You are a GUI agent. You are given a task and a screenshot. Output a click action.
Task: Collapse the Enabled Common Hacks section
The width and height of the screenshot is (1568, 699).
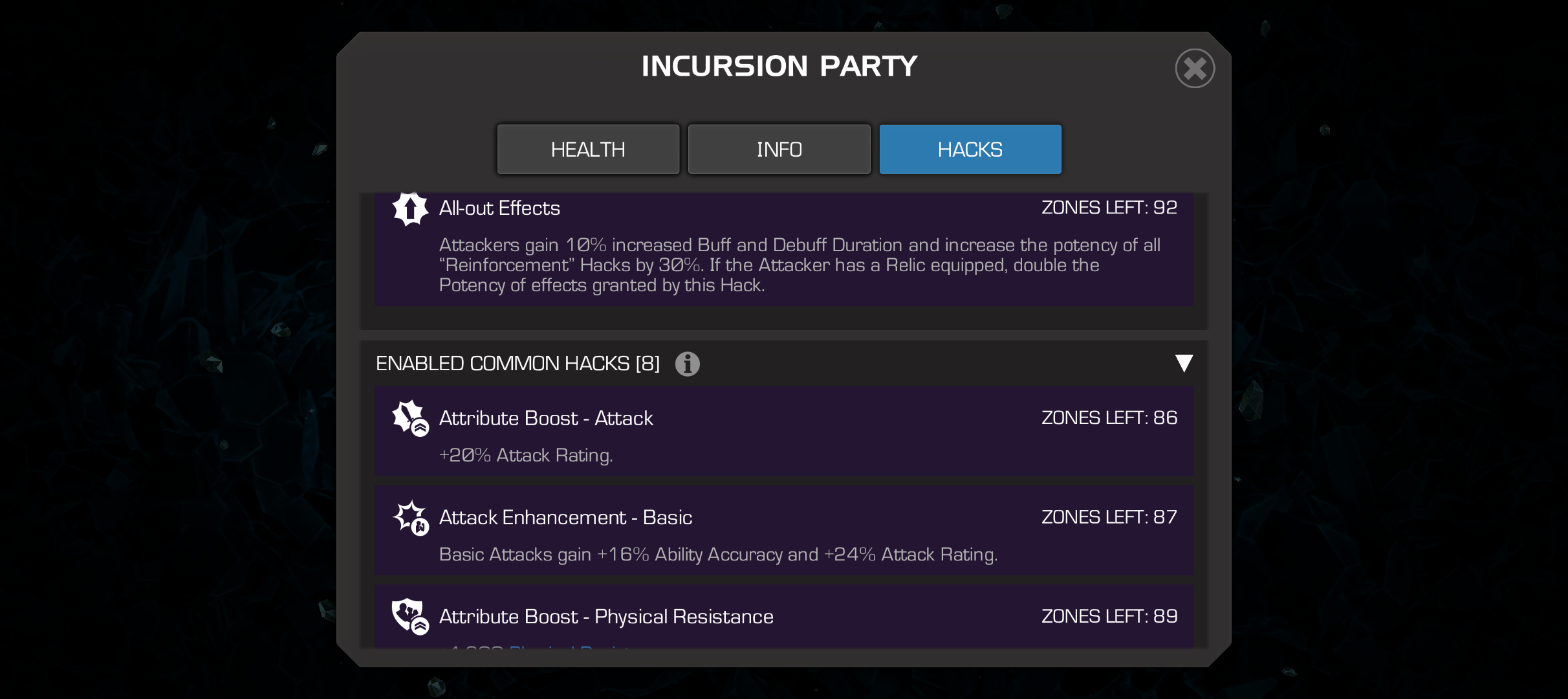pyautogui.click(x=1183, y=363)
